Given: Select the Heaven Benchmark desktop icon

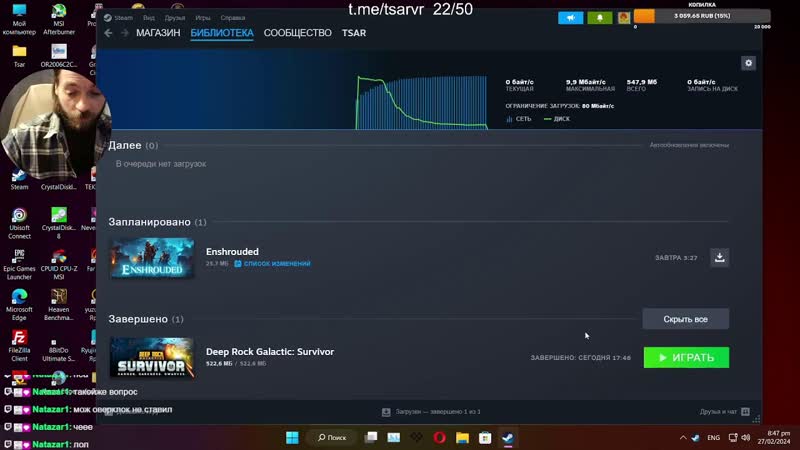Looking at the screenshot, I should click(59, 305).
